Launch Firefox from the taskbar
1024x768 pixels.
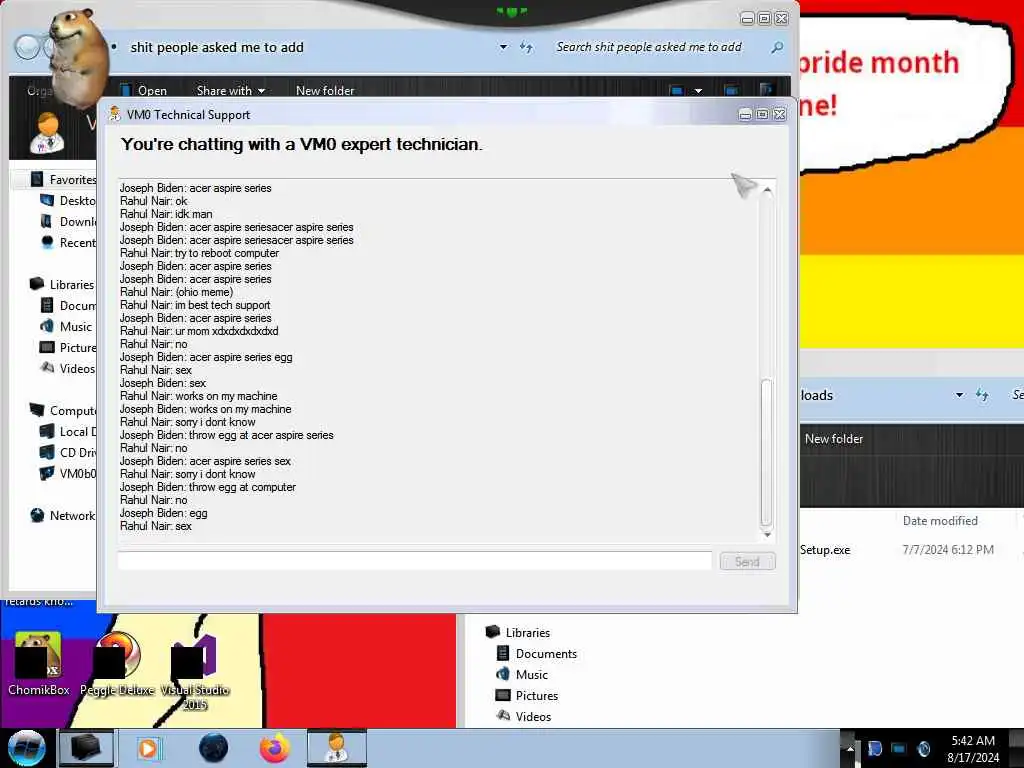(275, 748)
